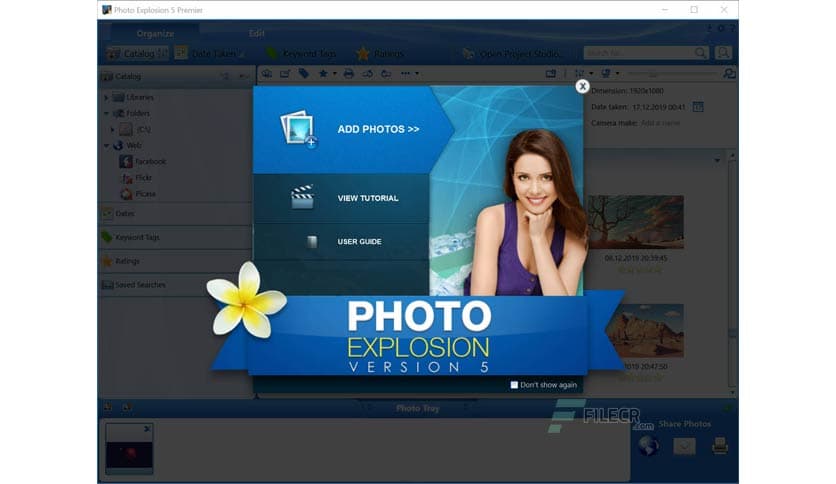Screen dimensions: 836x484
Task: Select the Catalog view button
Action: coord(137,53)
